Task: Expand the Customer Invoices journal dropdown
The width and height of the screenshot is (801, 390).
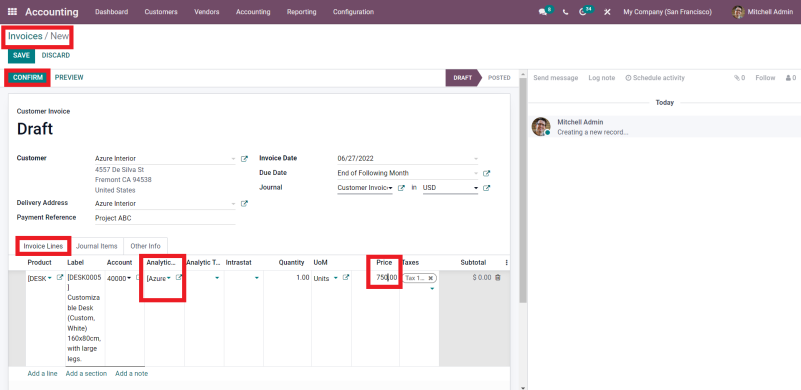Action: [390, 188]
